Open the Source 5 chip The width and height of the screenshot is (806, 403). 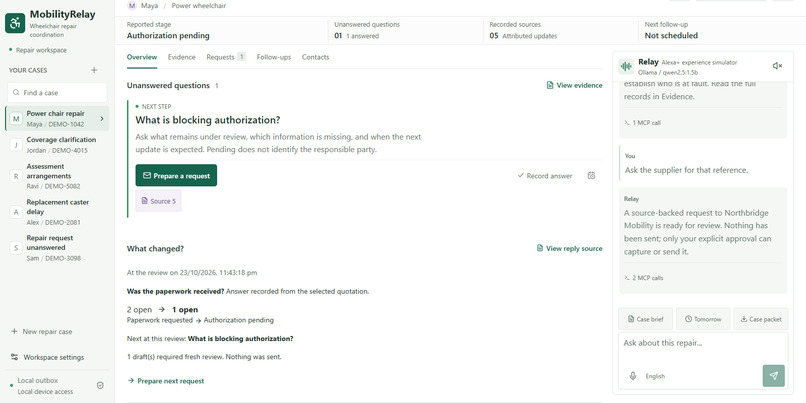click(x=158, y=201)
